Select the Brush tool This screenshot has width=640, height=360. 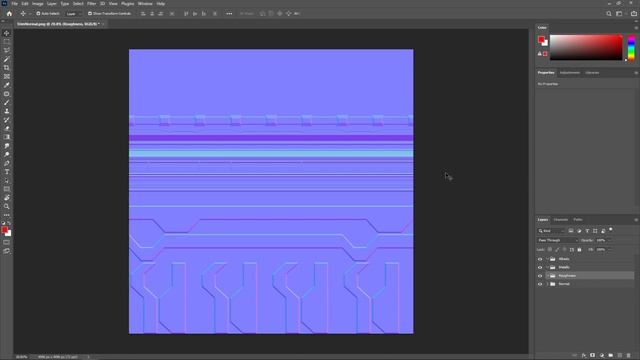tap(7, 102)
